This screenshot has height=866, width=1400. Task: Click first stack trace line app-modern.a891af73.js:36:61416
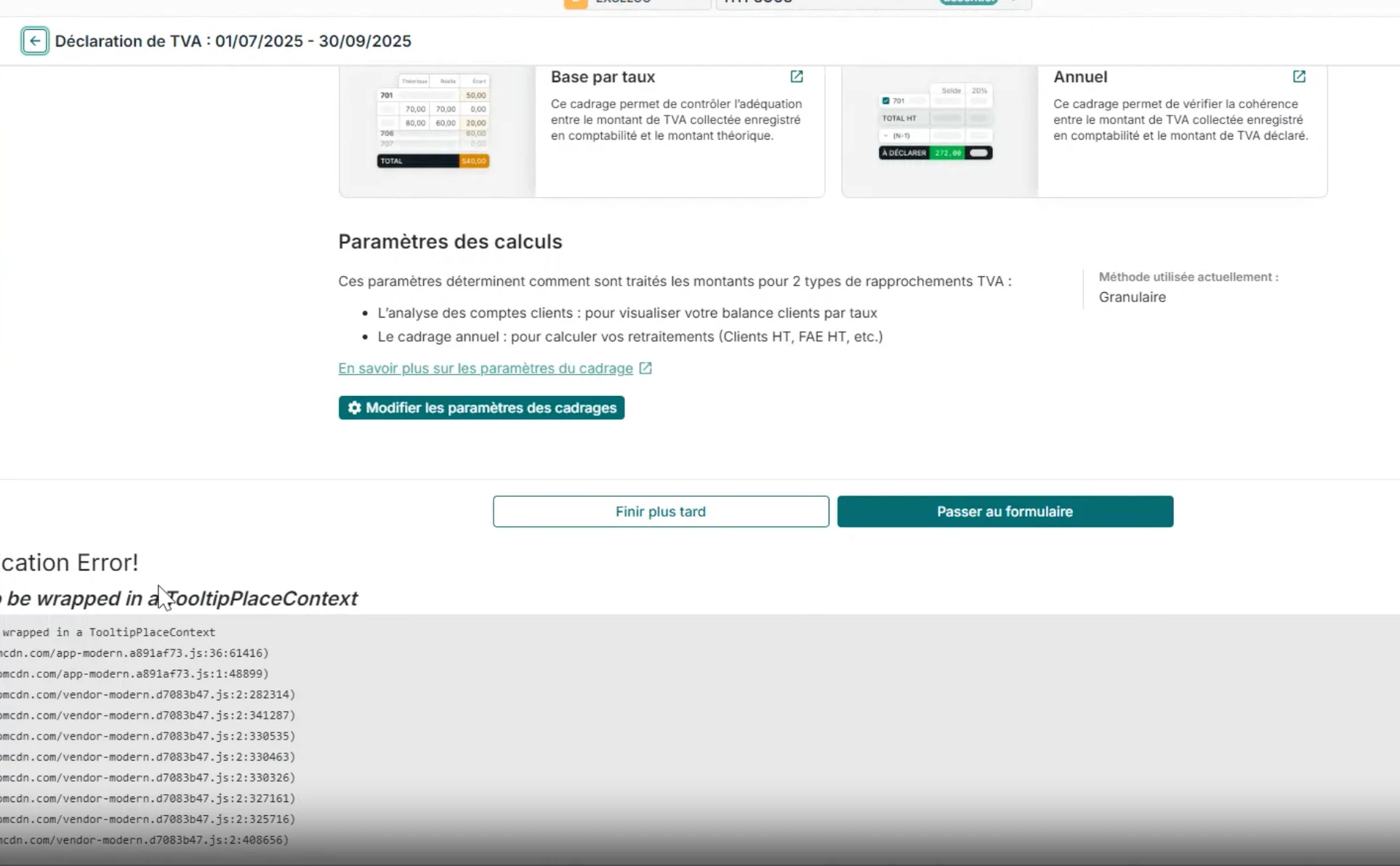pyautogui.click(x=134, y=653)
